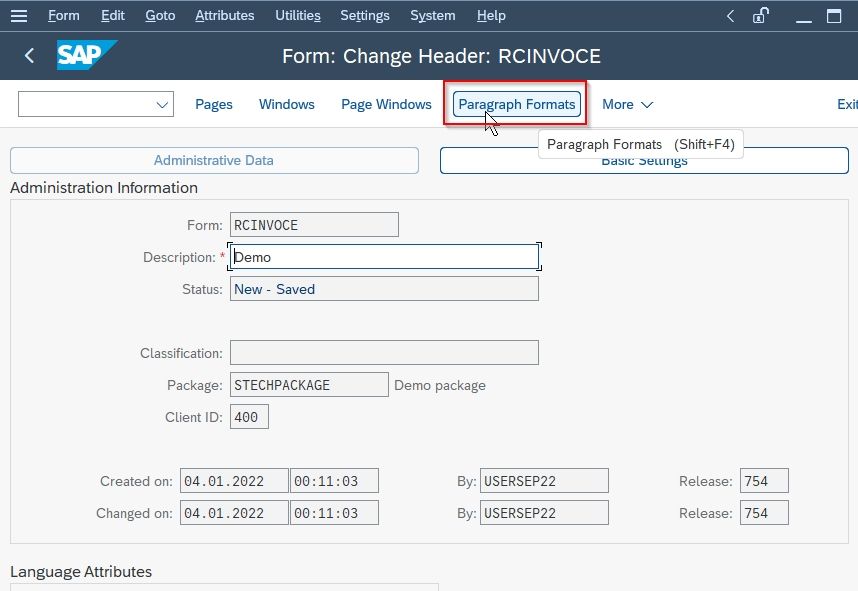Switch to the Basic Settings tab
Image resolution: width=858 pixels, height=591 pixels.
pyautogui.click(x=644, y=160)
